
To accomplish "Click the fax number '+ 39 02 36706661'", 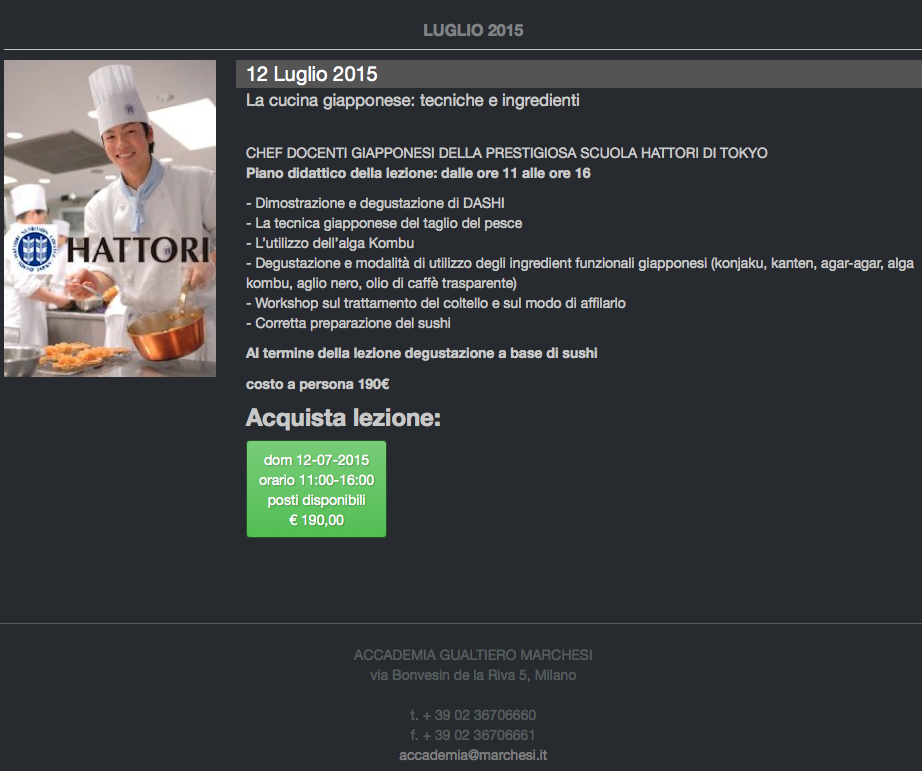I will pyautogui.click(x=479, y=735).
